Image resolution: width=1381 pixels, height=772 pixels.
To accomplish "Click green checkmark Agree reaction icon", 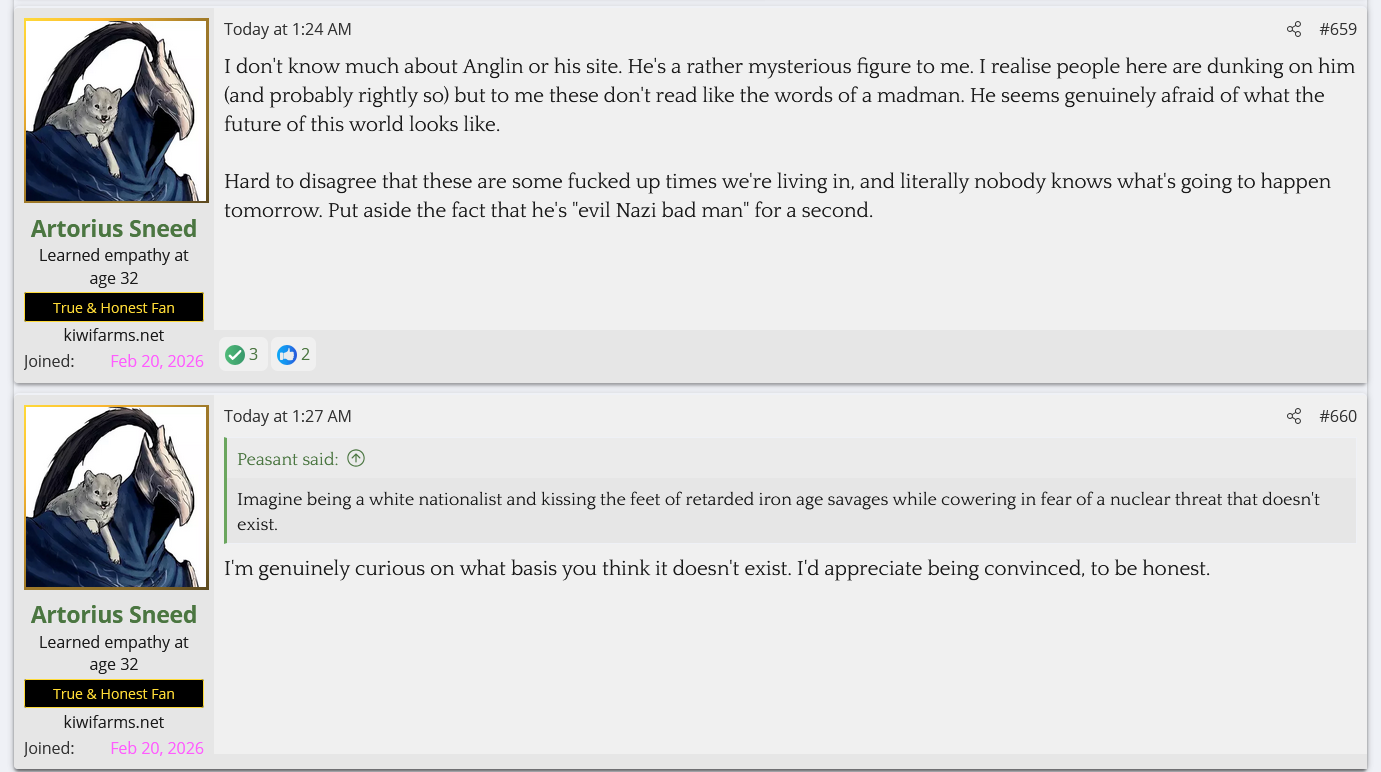I will [x=235, y=354].
